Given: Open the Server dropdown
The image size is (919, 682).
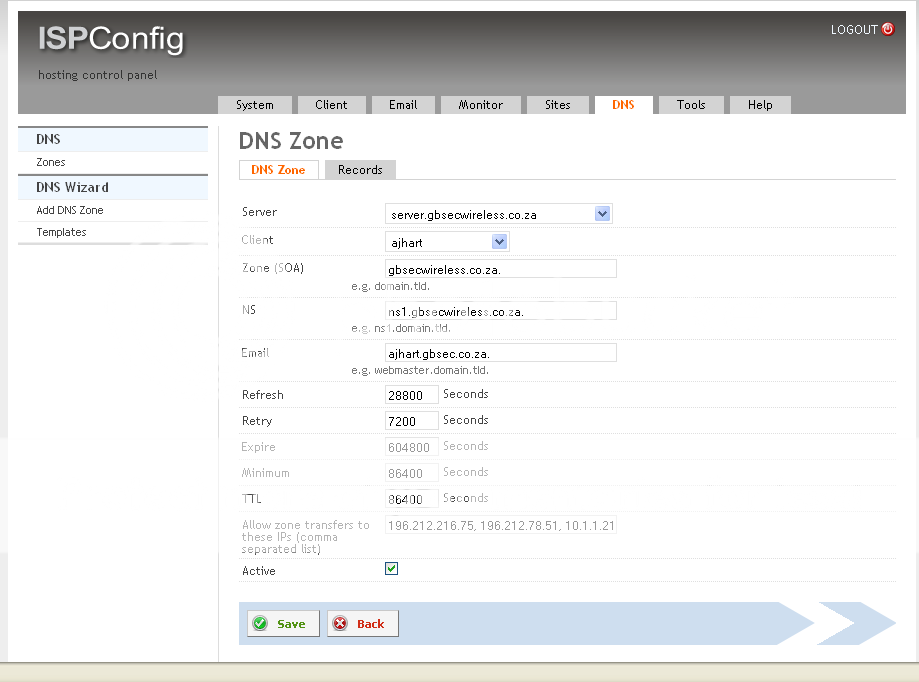Looking at the screenshot, I should point(603,213).
